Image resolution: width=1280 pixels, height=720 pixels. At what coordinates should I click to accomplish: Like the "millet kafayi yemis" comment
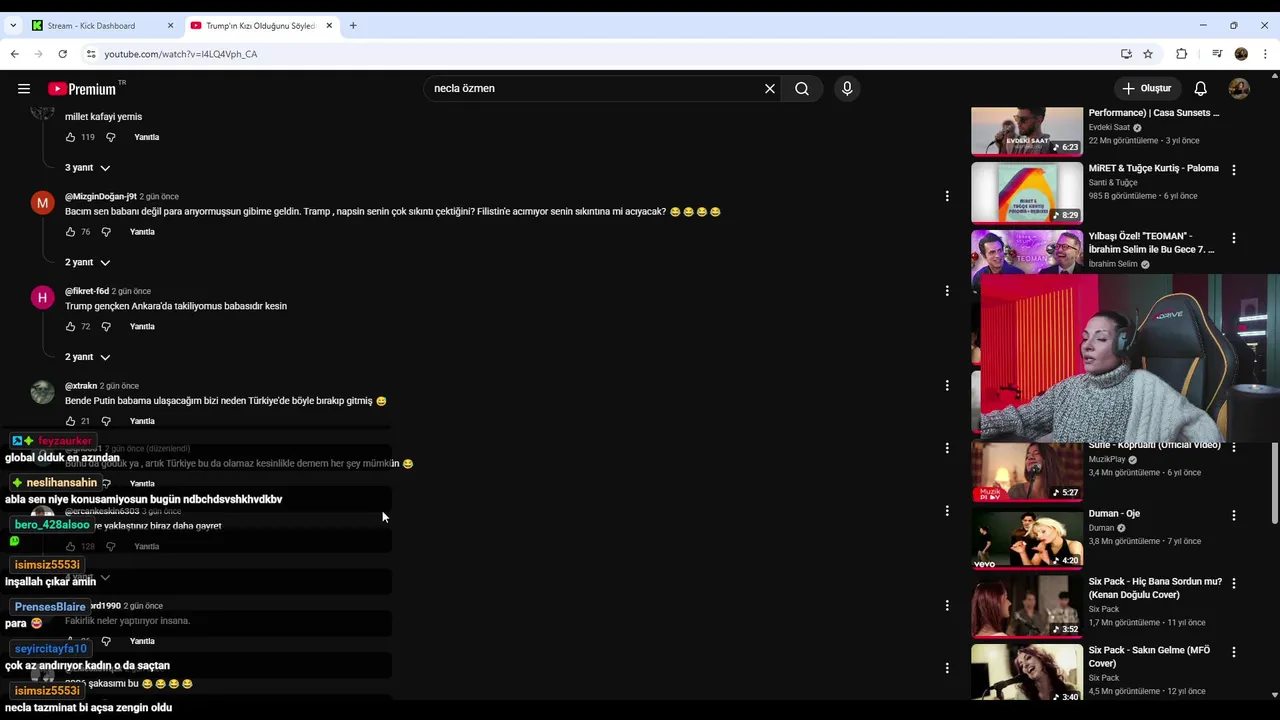point(70,137)
